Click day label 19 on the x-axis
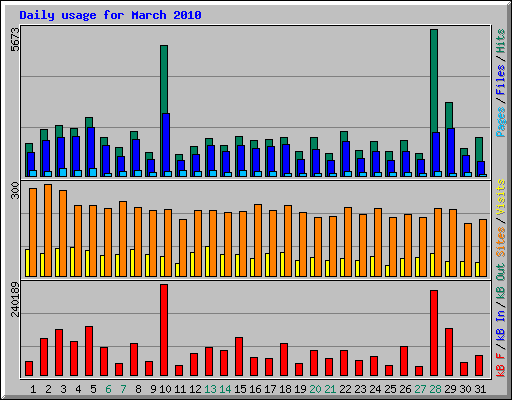 pos(300,389)
